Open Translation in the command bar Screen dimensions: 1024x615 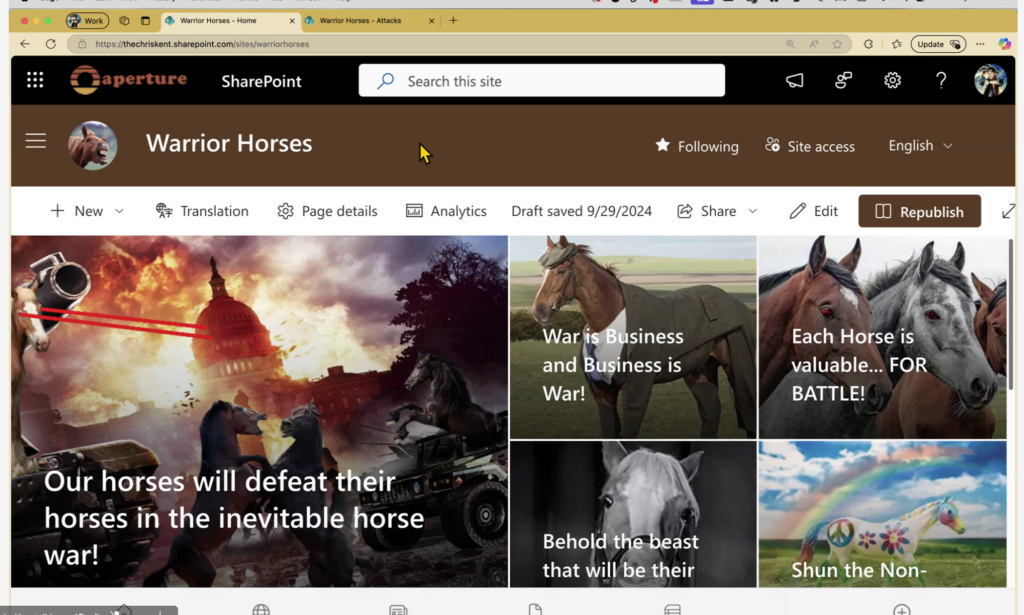point(202,211)
